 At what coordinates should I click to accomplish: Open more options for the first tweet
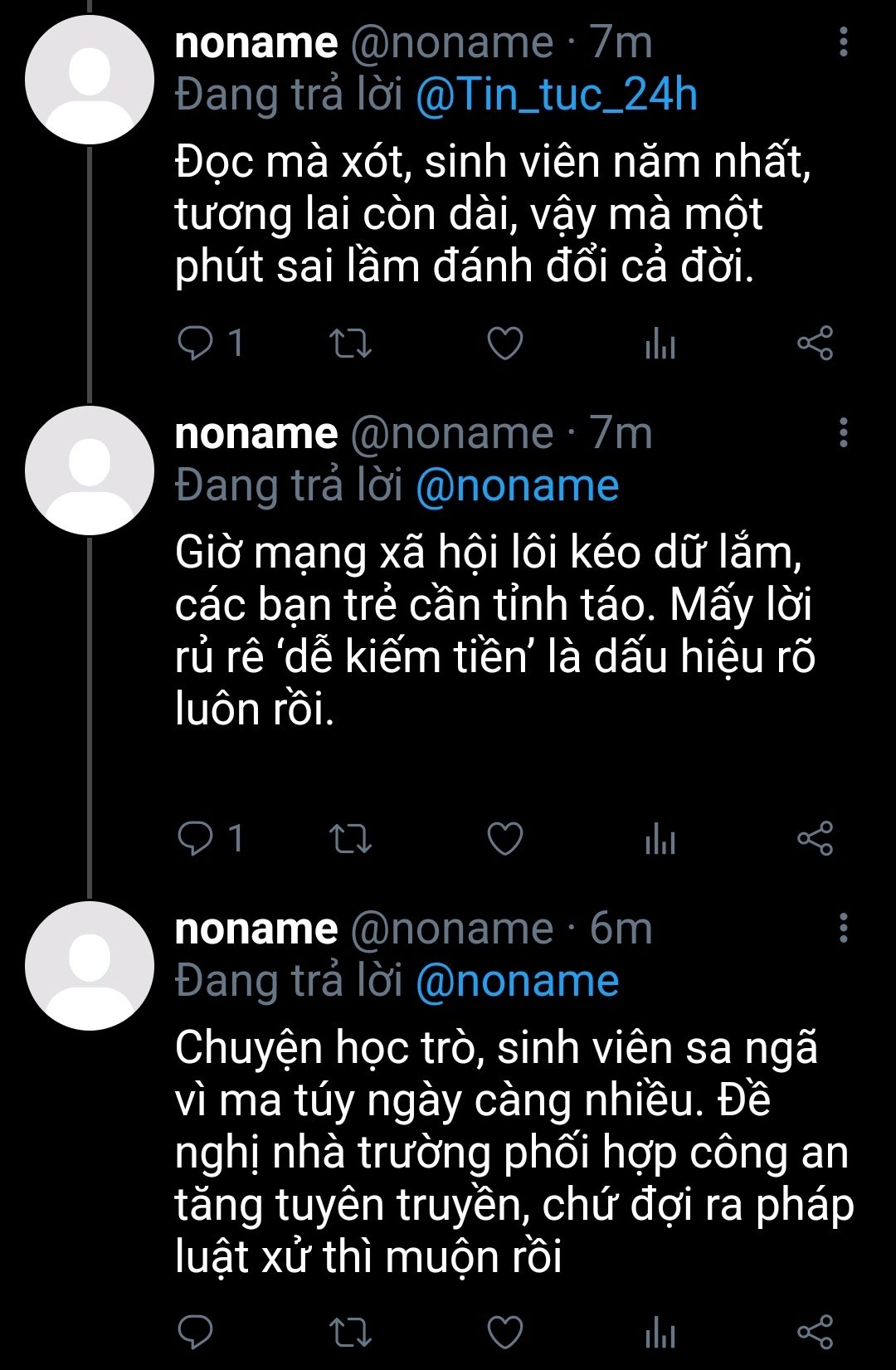[844, 41]
